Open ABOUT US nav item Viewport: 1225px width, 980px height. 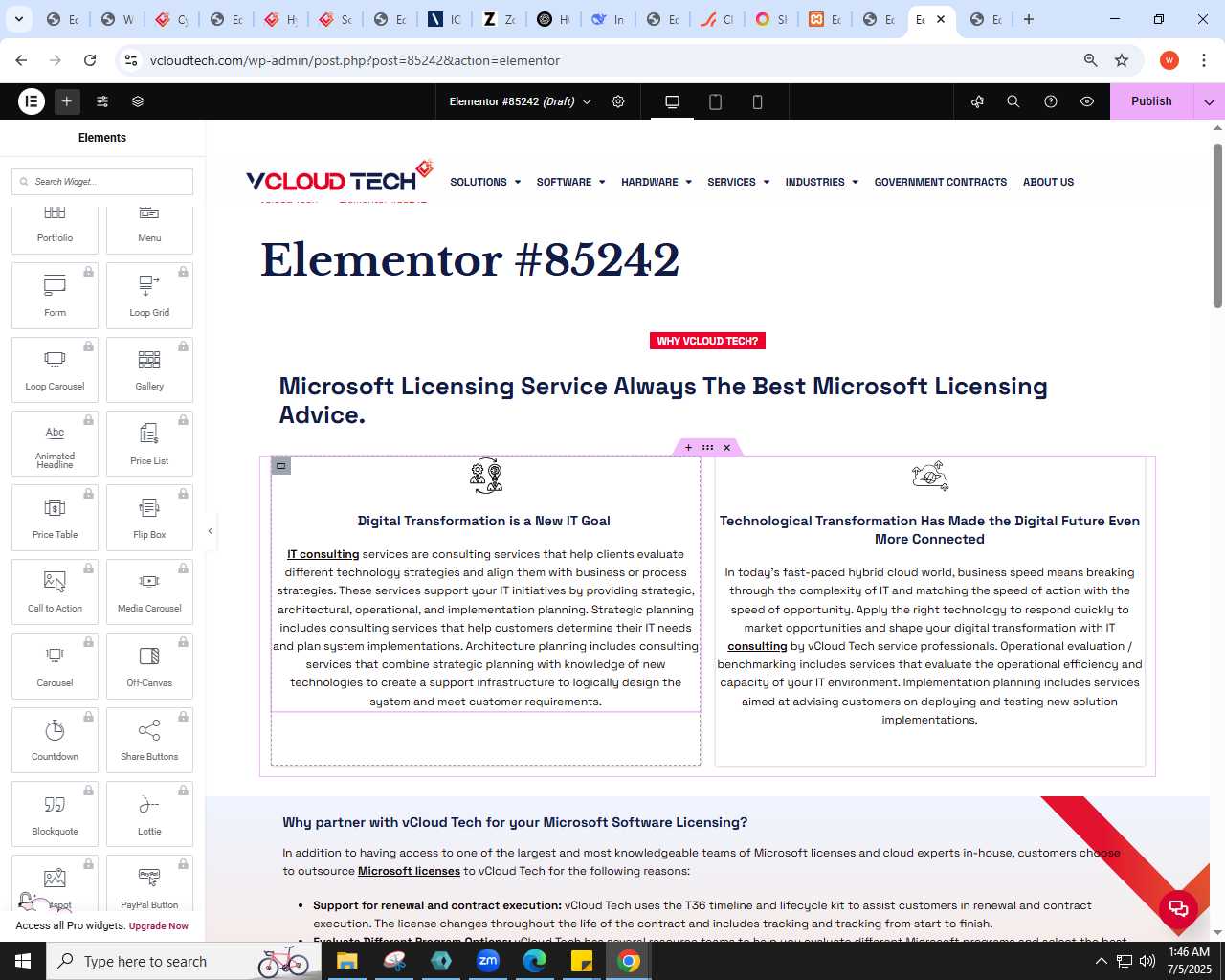[x=1048, y=182]
